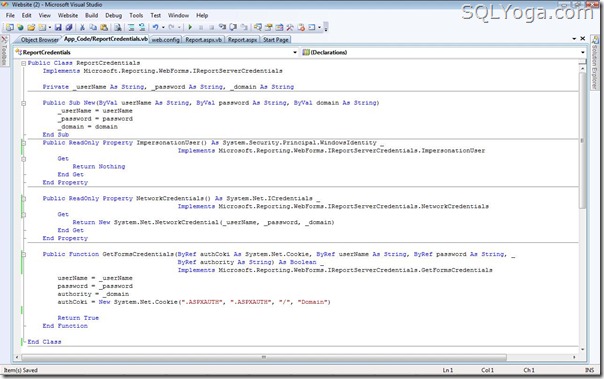604x379 pixels.
Task: Click the Save All icon
Action: point(69,27)
